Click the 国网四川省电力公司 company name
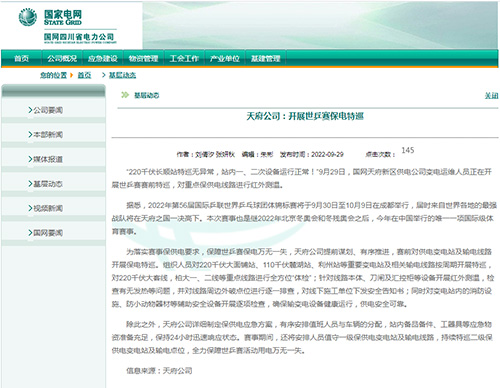500x388 pixels. [79, 37]
